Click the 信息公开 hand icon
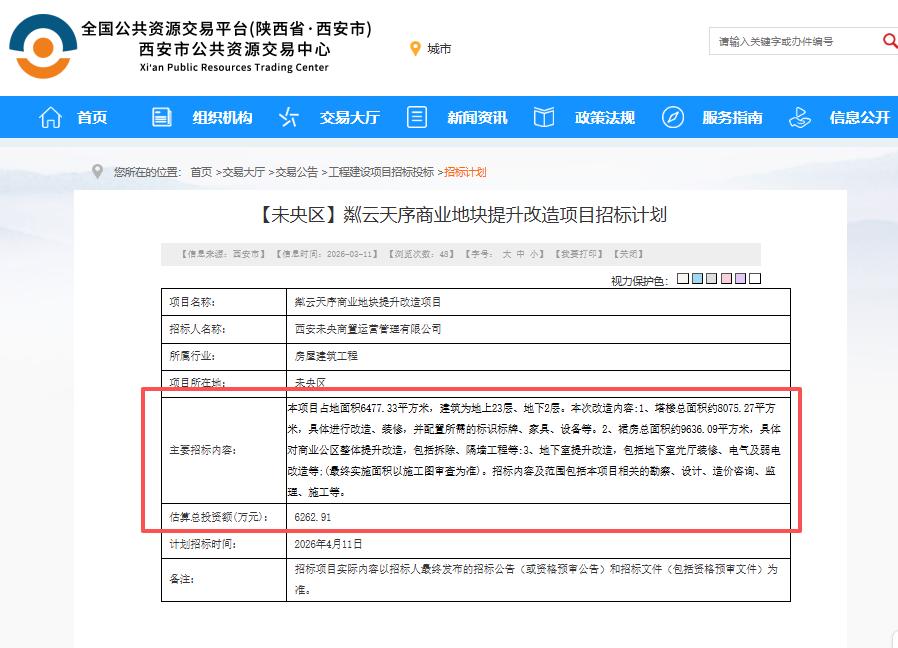The width and height of the screenshot is (898, 648). pyautogui.click(x=800, y=117)
